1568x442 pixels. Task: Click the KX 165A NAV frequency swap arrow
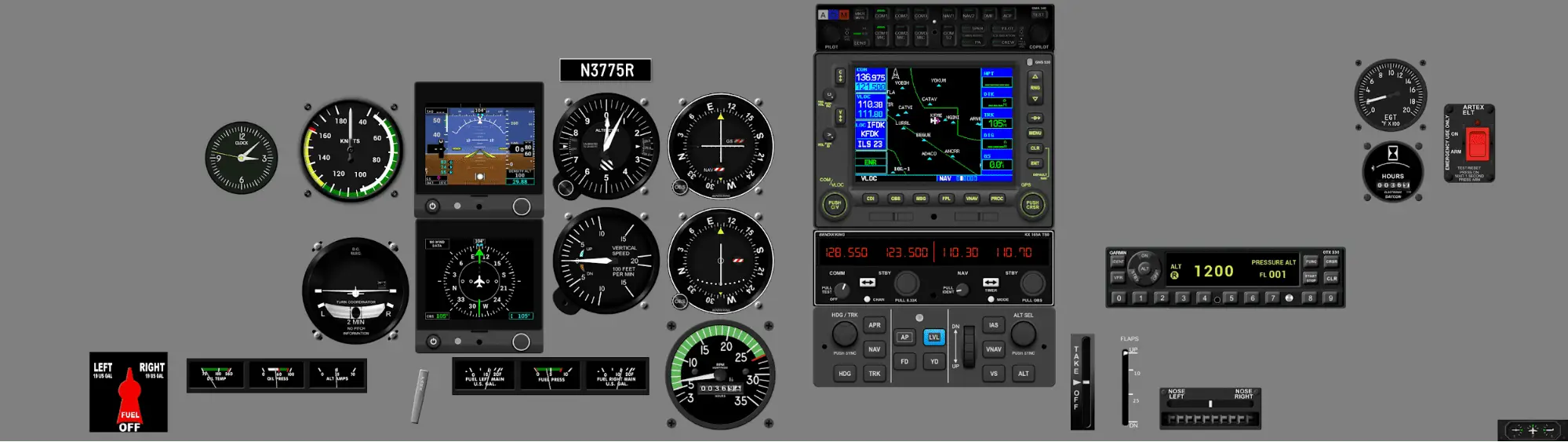click(x=991, y=282)
